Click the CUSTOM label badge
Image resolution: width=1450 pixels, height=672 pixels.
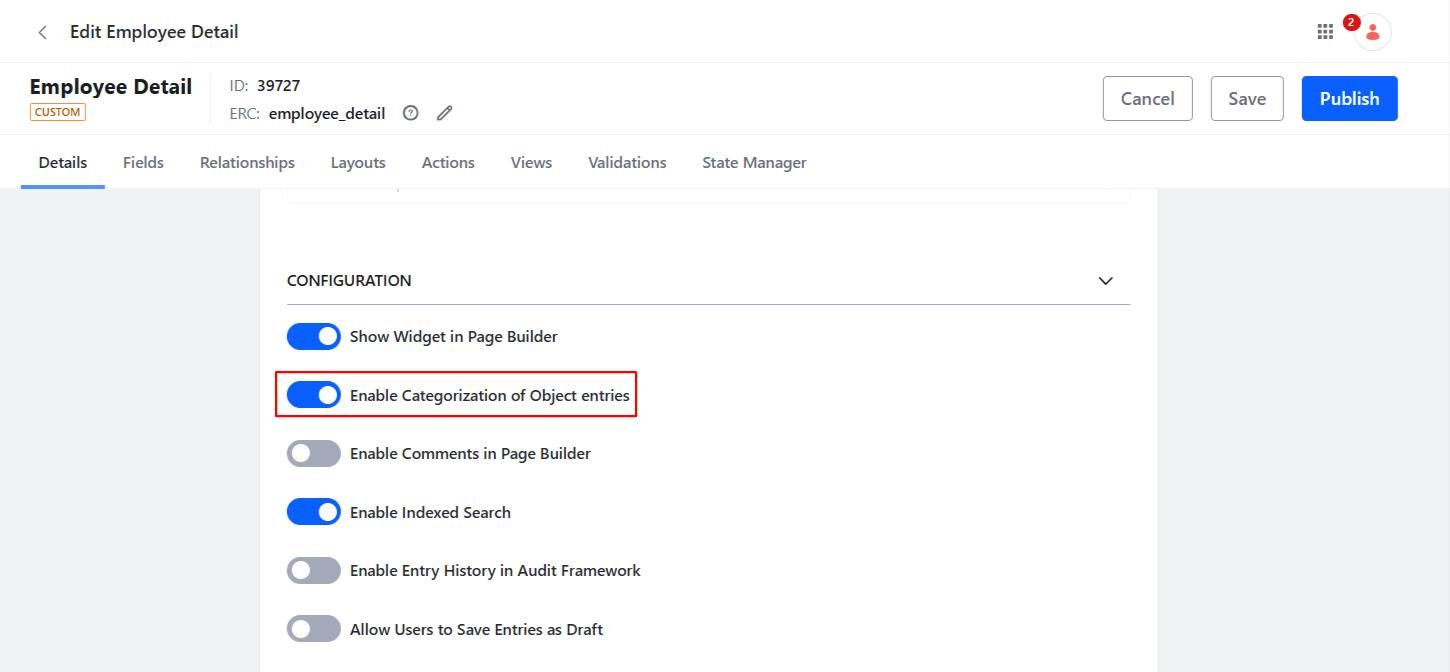(57, 112)
